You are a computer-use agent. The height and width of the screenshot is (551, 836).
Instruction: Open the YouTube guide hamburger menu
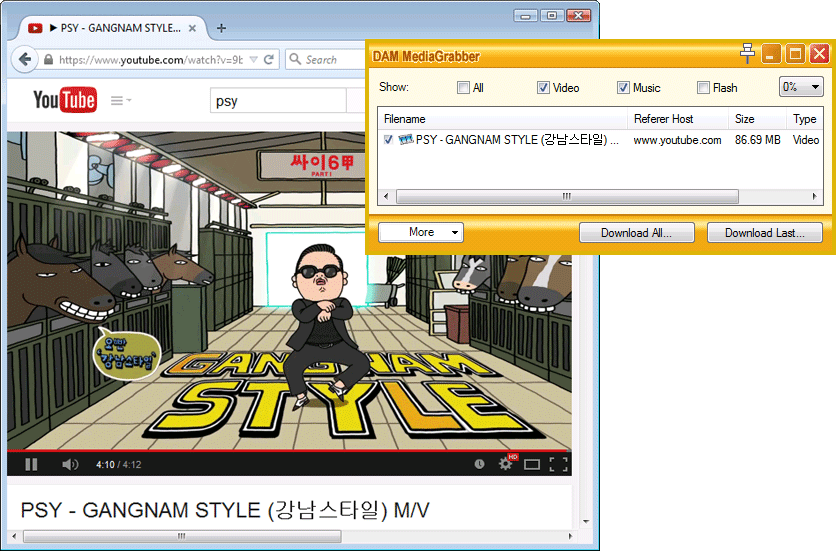tap(120, 100)
